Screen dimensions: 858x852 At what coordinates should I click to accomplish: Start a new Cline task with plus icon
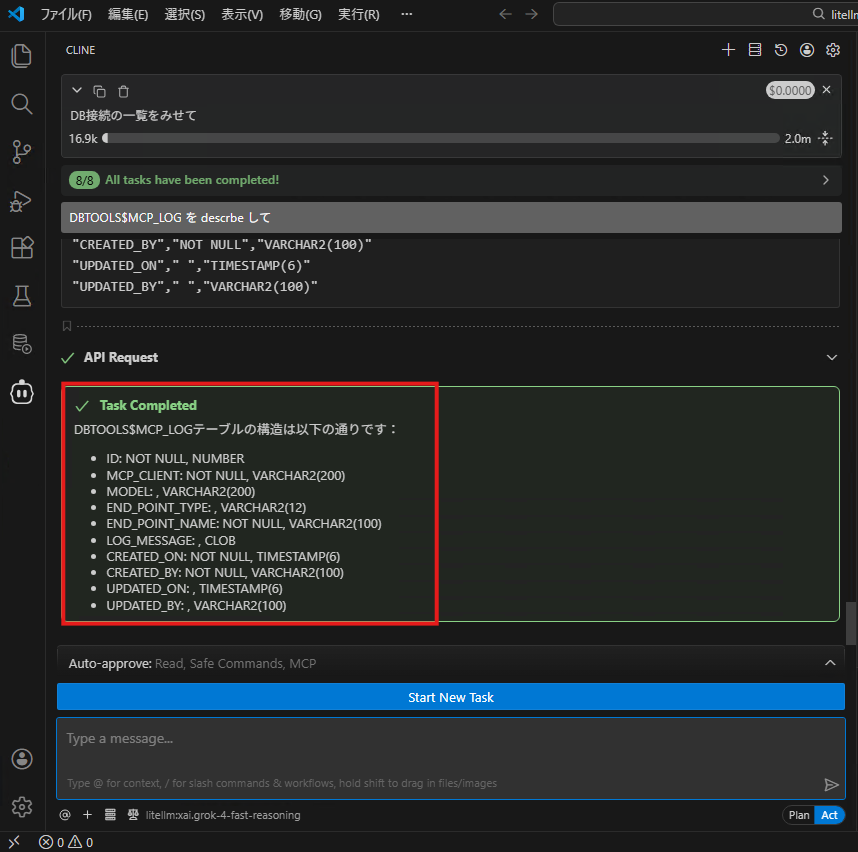pos(728,50)
